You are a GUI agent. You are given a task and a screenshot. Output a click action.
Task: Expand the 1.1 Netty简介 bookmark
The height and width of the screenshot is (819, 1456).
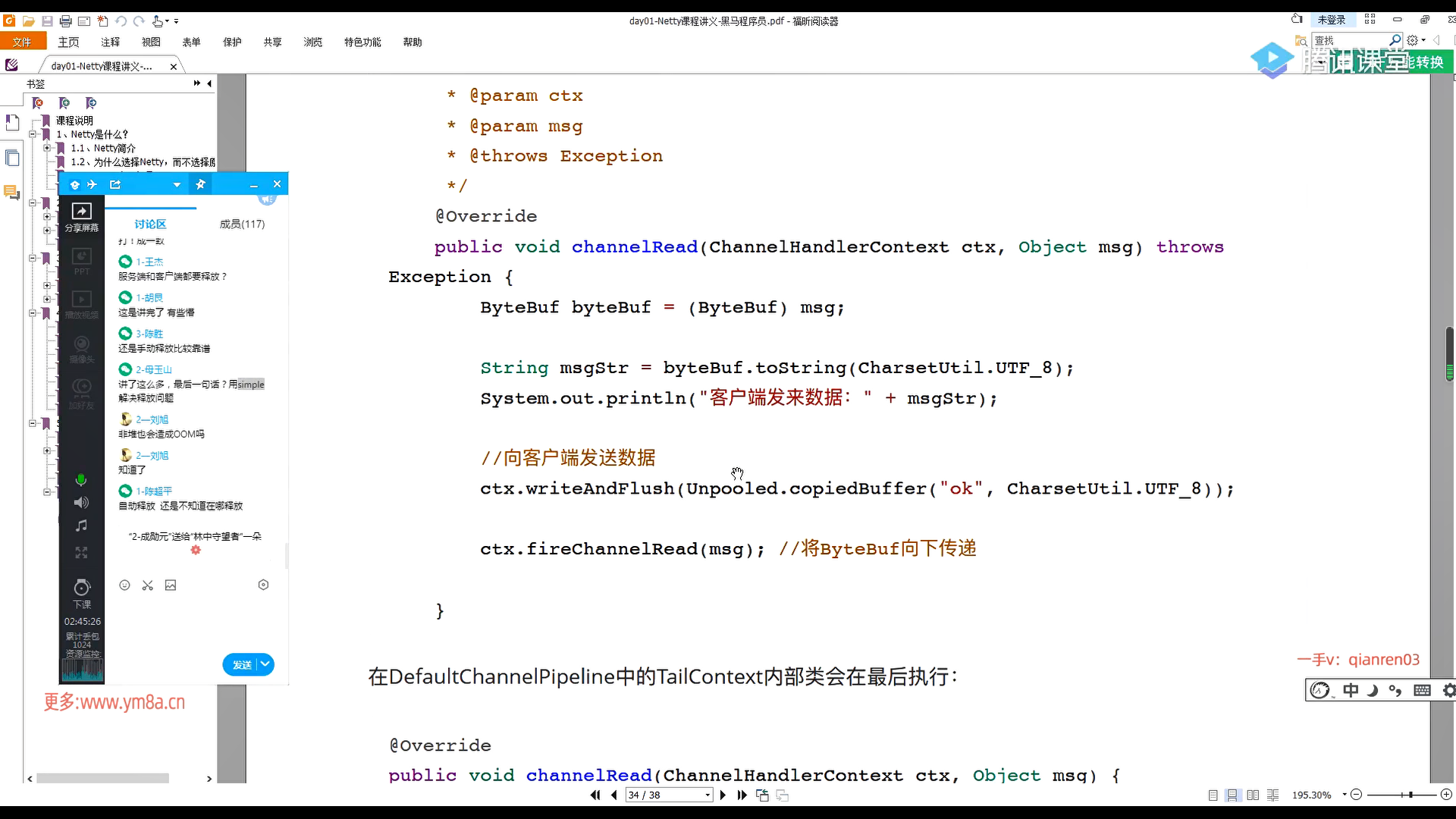coord(47,149)
